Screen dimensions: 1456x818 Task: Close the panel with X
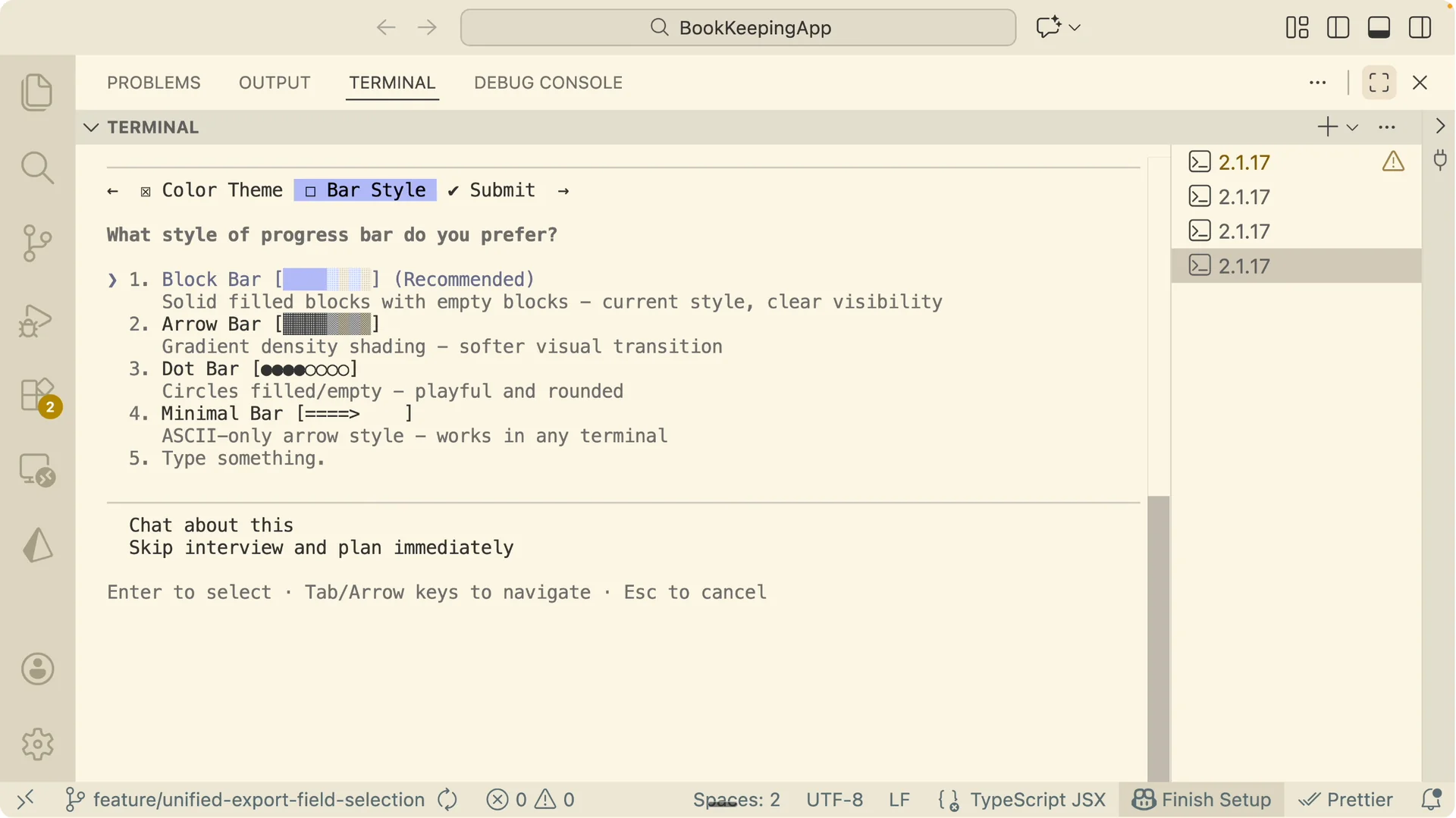pyautogui.click(x=1420, y=83)
